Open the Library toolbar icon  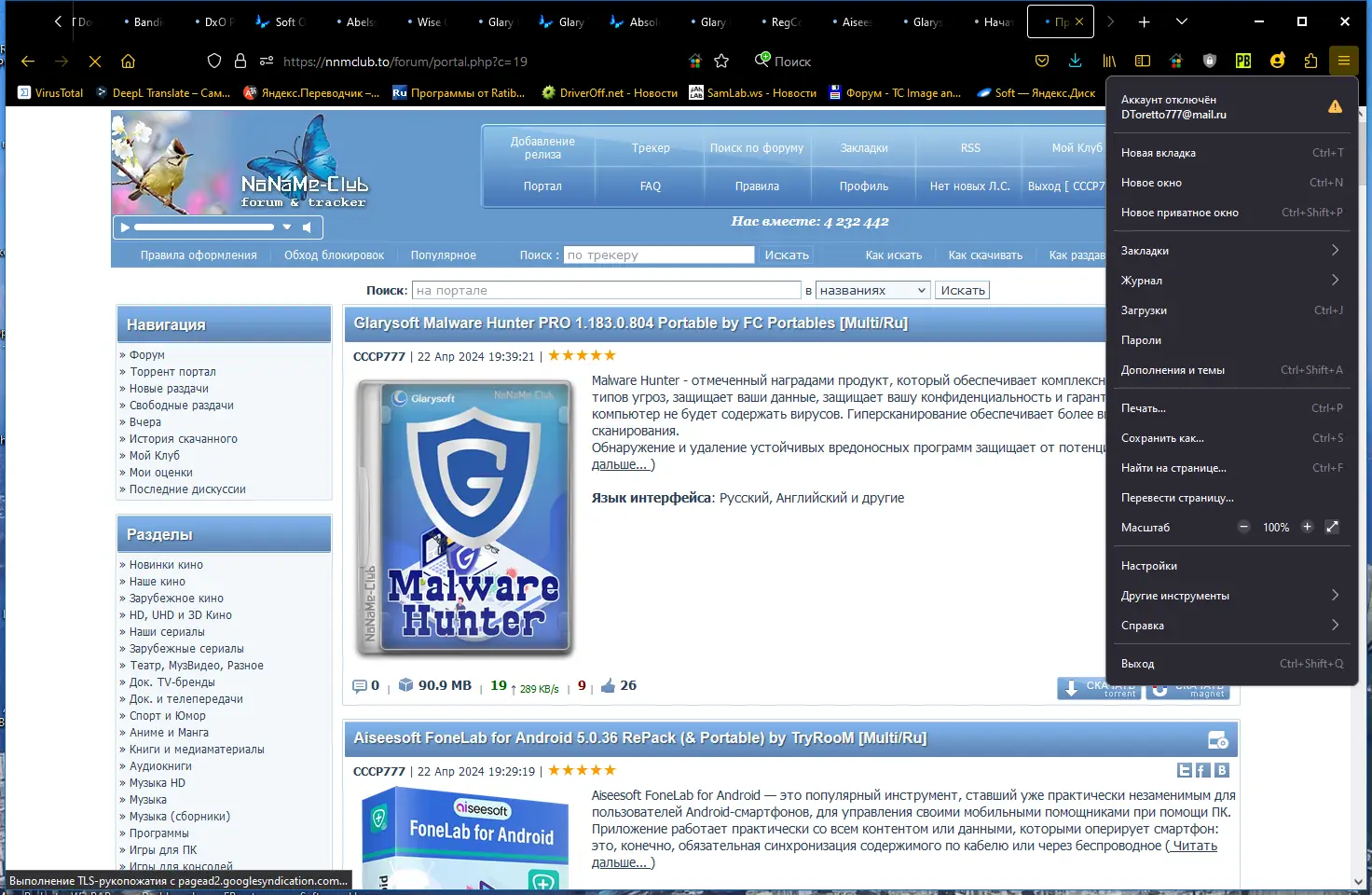1109,62
